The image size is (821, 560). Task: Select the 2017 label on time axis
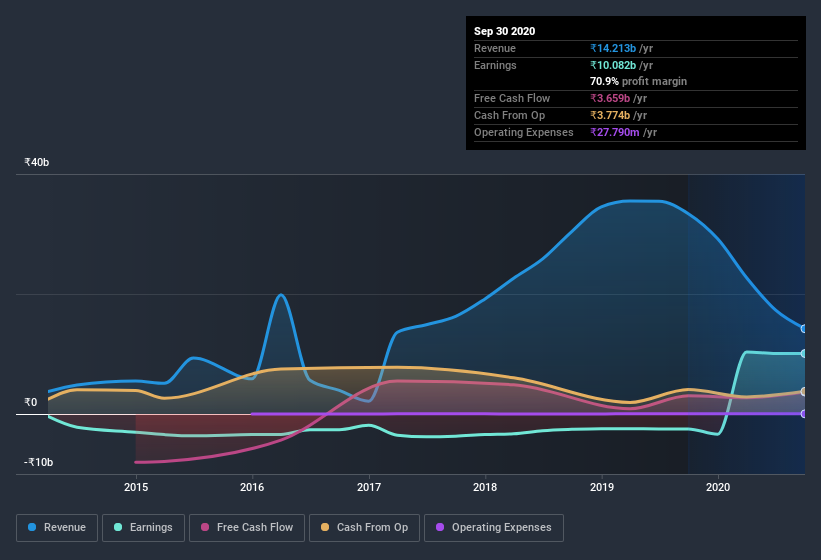pos(369,487)
